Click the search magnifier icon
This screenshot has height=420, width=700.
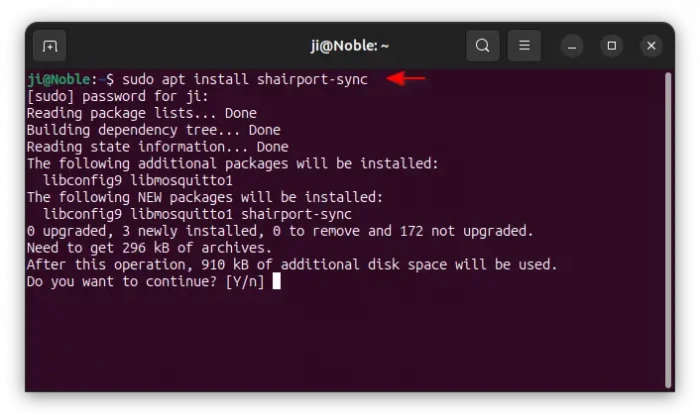[482, 46]
